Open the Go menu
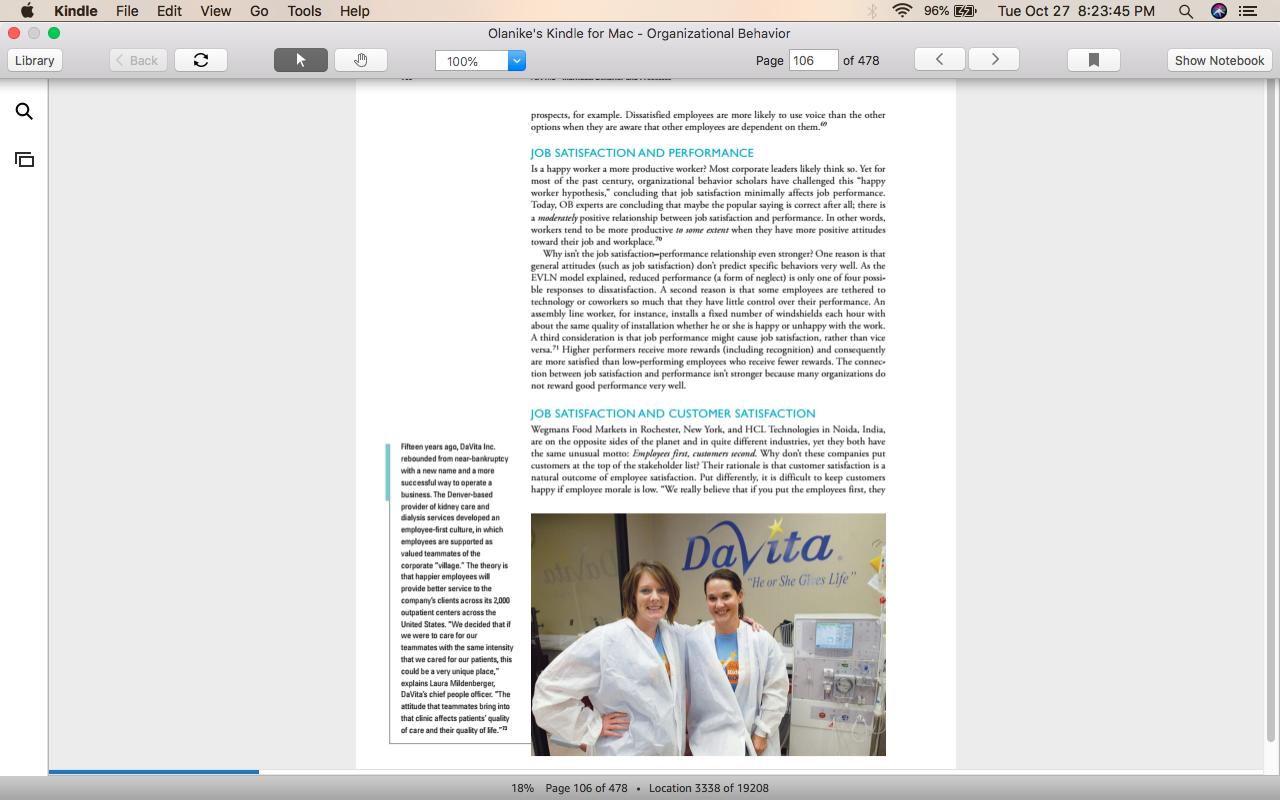 259,11
